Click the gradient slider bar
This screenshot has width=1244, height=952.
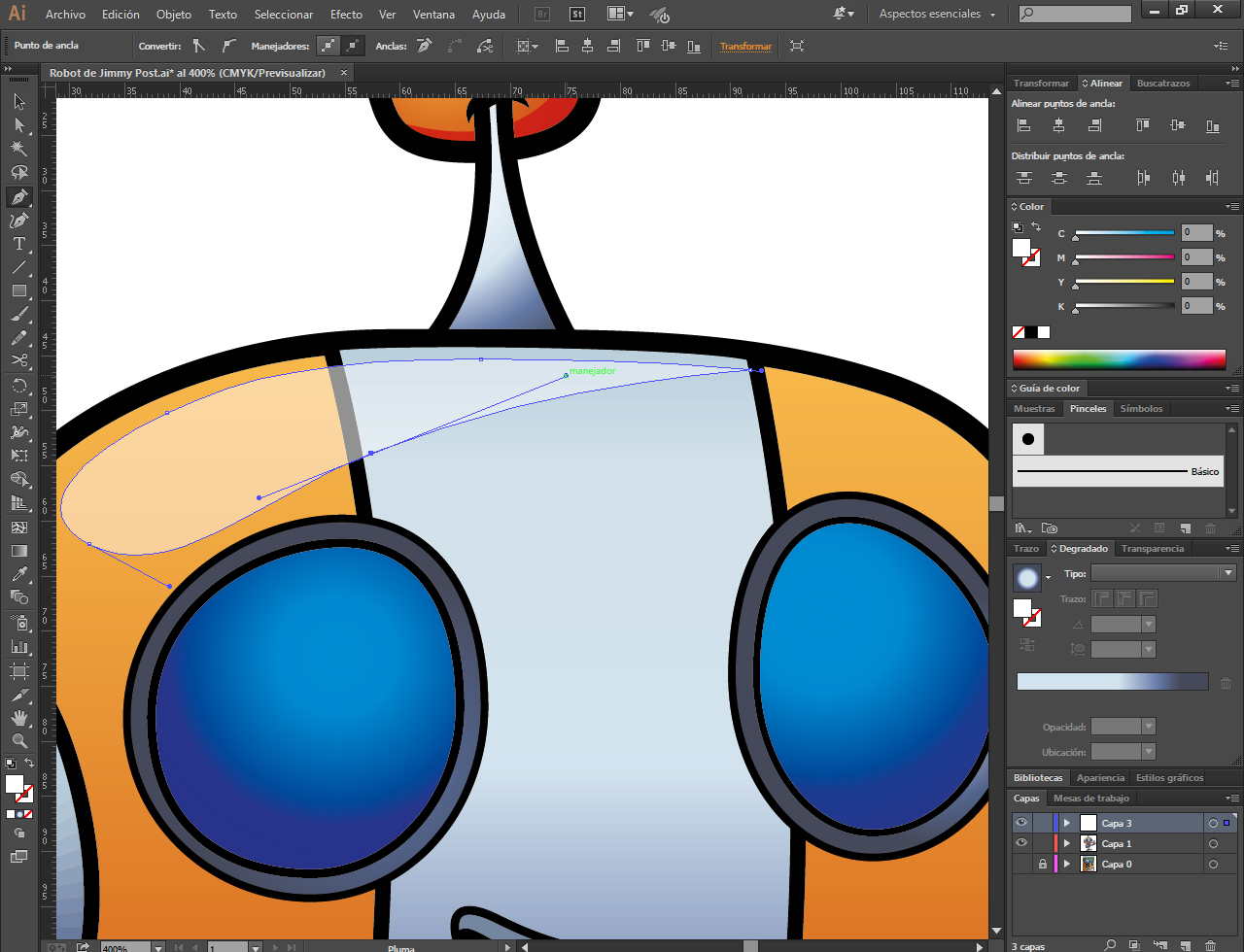[x=1112, y=682]
